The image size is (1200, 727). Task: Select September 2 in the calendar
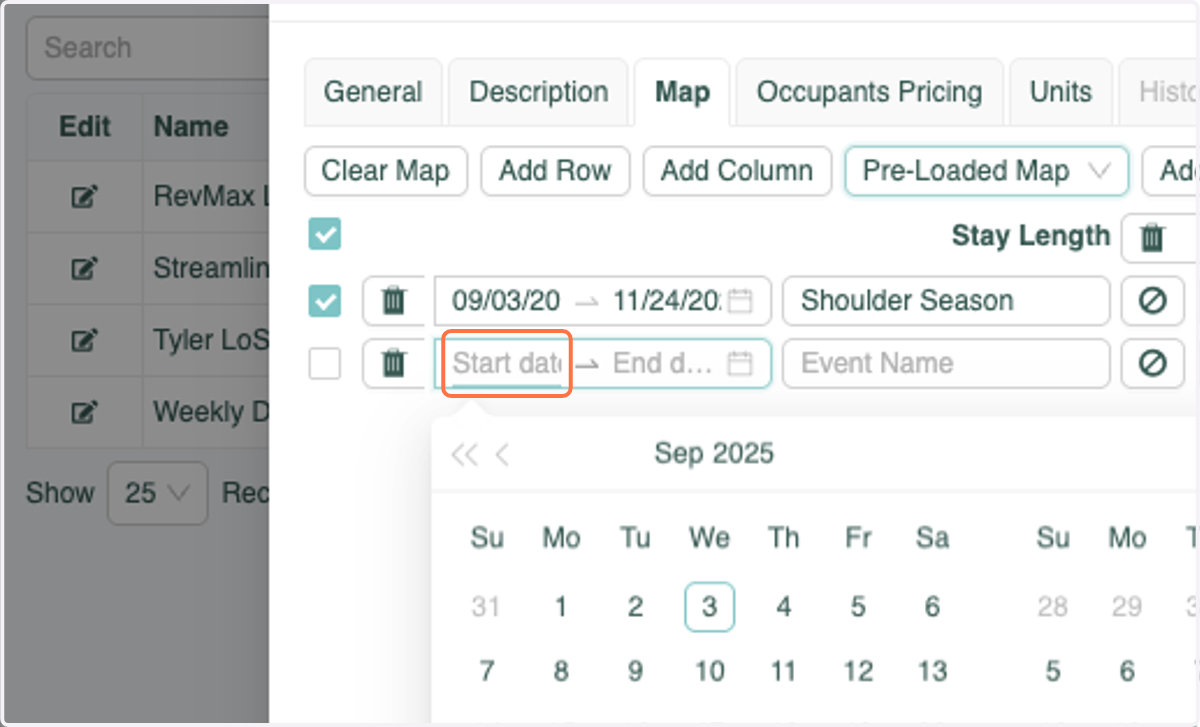click(x=635, y=607)
